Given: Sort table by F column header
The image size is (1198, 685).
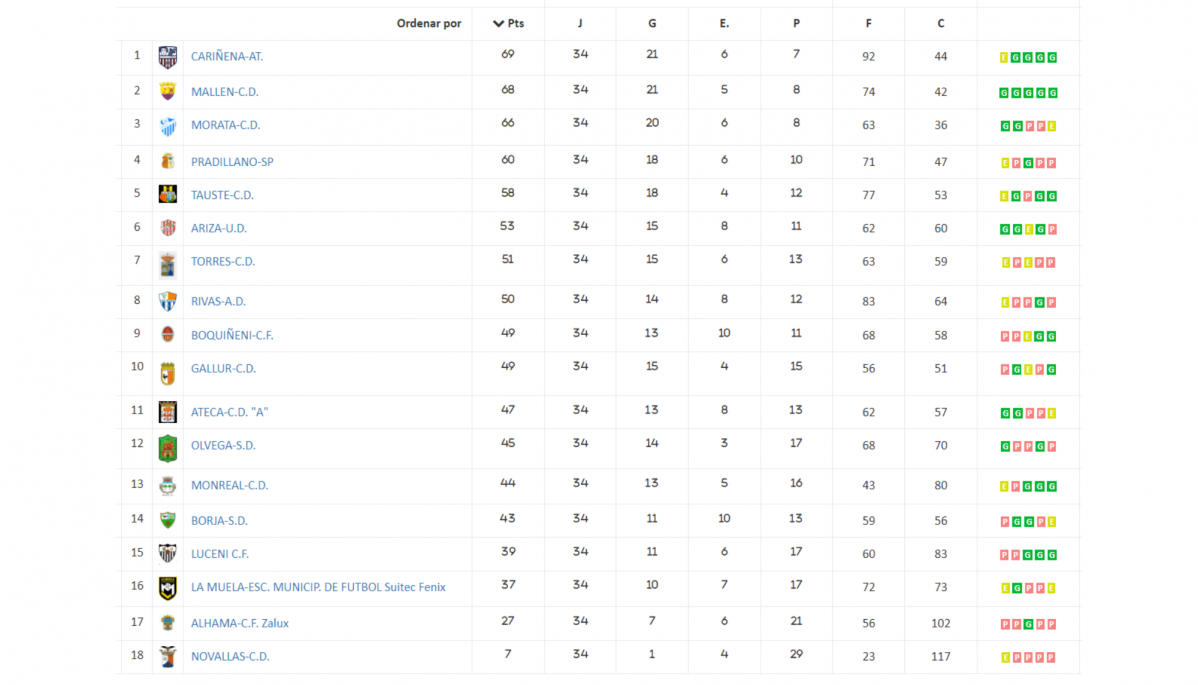Looking at the screenshot, I should (x=868, y=24).
